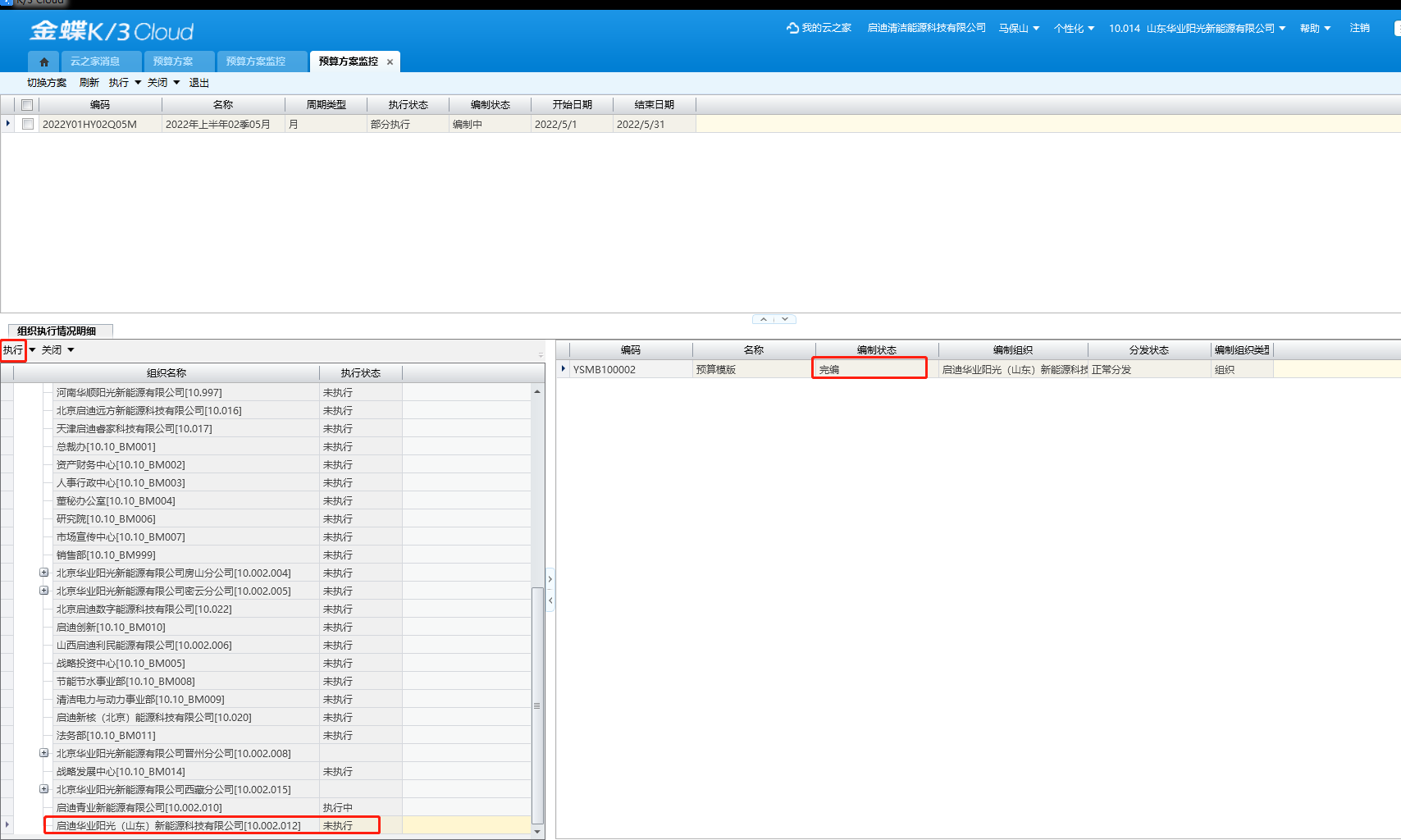Click 退出 toolbar button
The width and height of the screenshot is (1401, 840).
199,83
